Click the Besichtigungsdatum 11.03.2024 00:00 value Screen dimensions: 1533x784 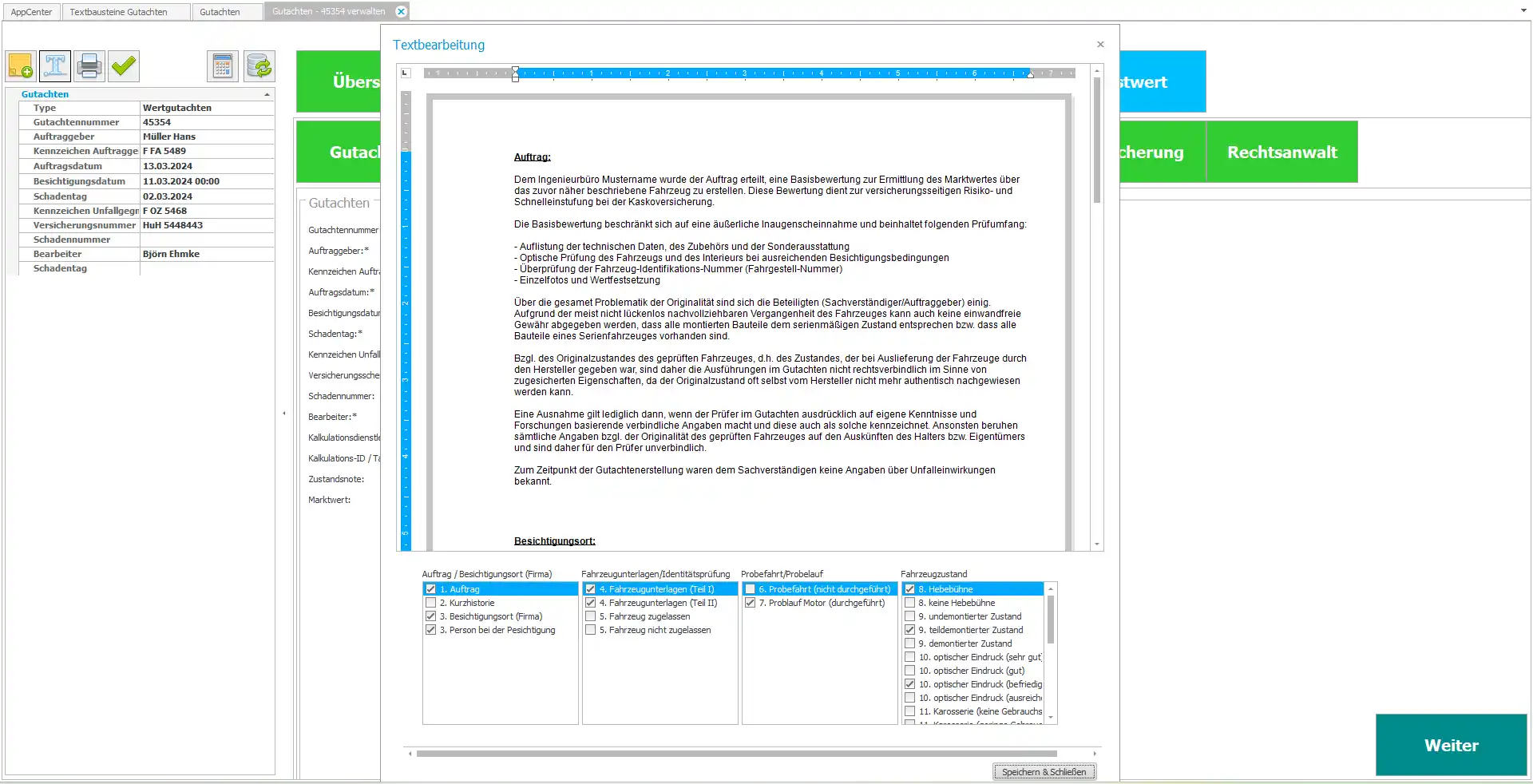(x=207, y=181)
